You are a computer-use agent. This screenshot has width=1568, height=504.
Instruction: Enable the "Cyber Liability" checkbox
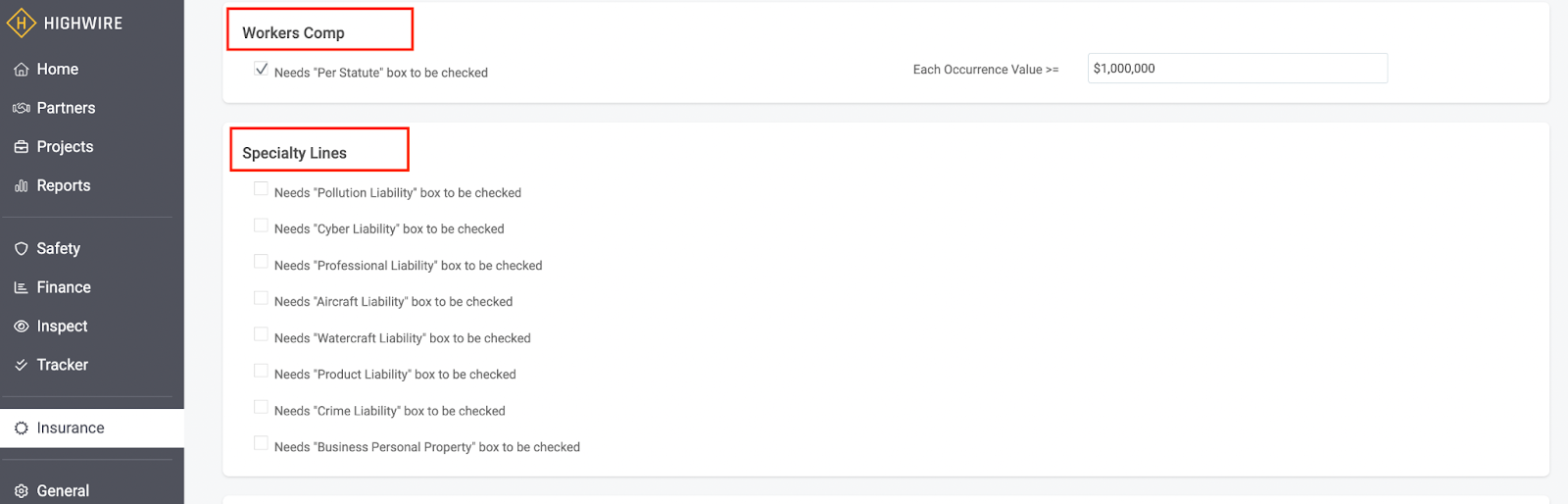pos(261,225)
